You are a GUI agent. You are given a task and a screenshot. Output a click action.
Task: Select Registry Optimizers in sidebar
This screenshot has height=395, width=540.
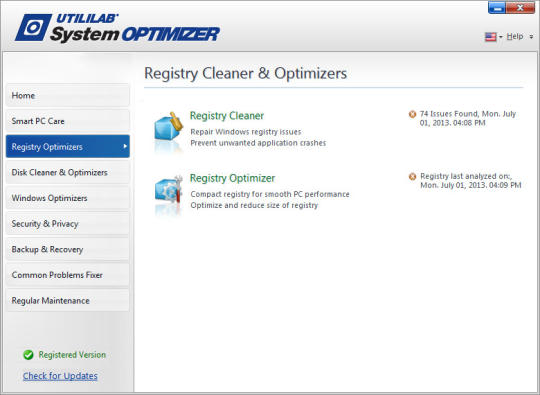point(68,146)
